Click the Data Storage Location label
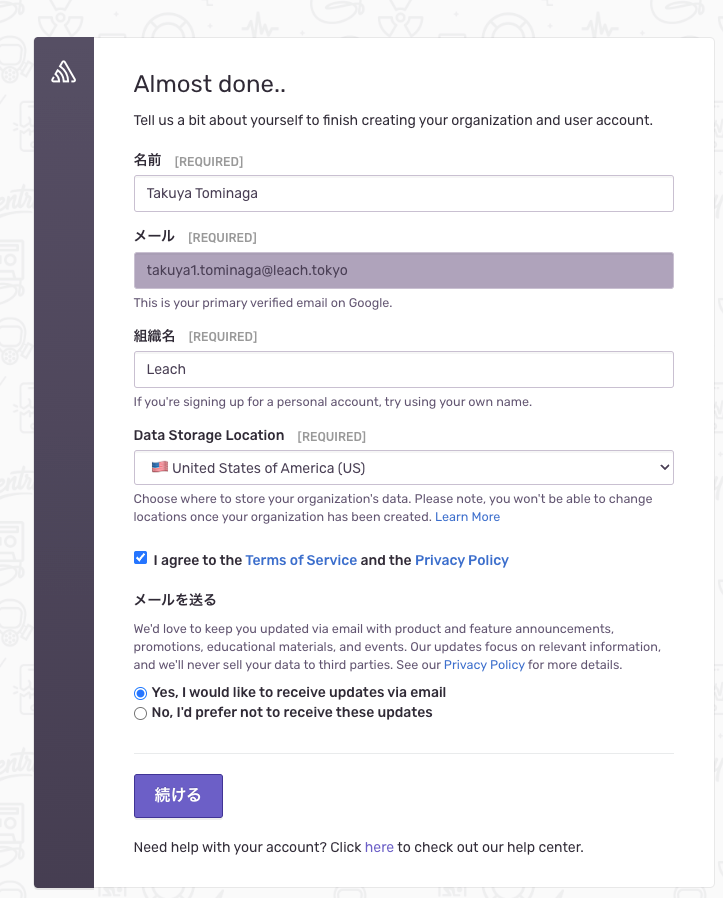This screenshot has width=723, height=898. [x=208, y=435]
